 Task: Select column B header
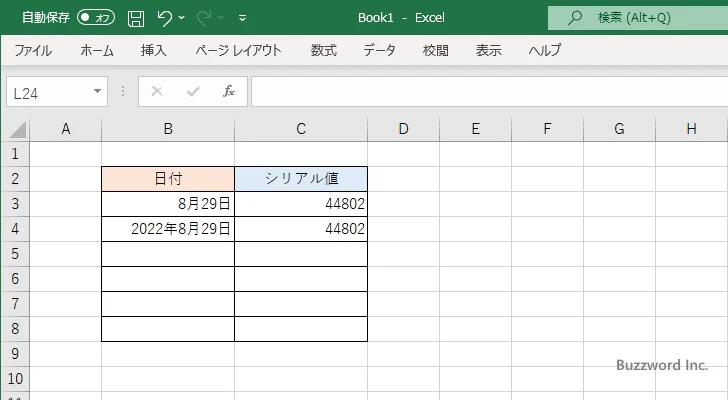[x=168, y=129]
